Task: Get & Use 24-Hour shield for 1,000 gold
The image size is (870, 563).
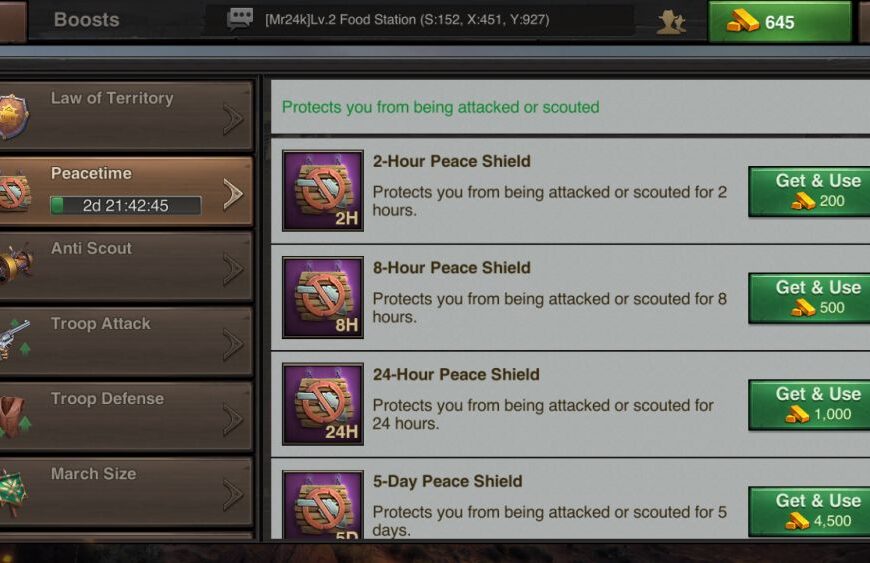Action: (817, 404)
